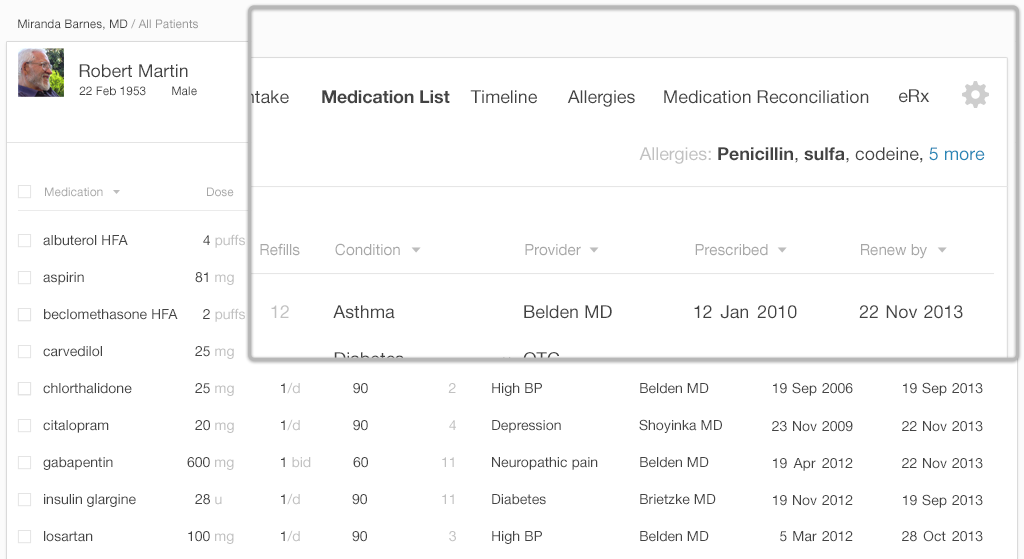
Task: Check the albuterol HFA checkbox
Action: (25, 241)
